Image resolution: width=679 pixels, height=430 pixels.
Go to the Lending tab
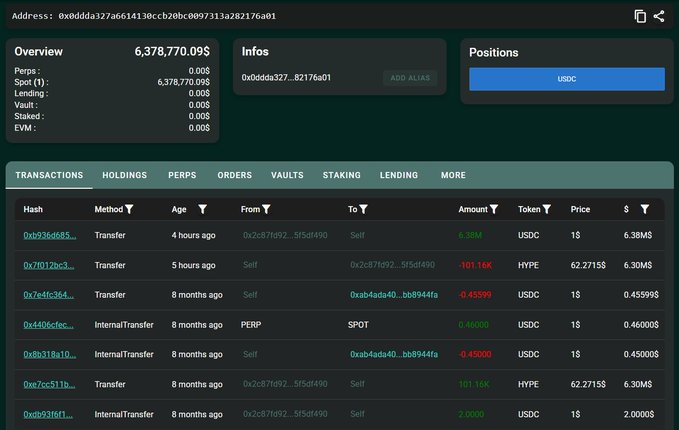399,175
